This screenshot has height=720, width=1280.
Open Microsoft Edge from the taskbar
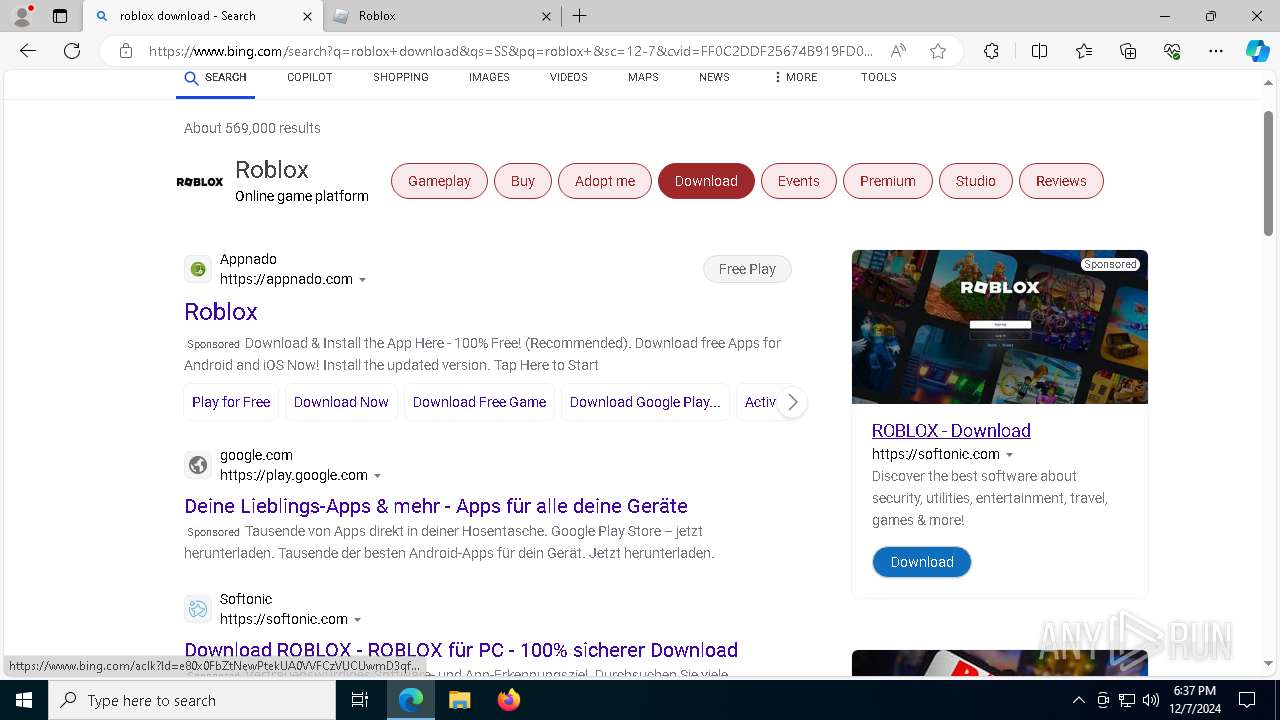411,700
